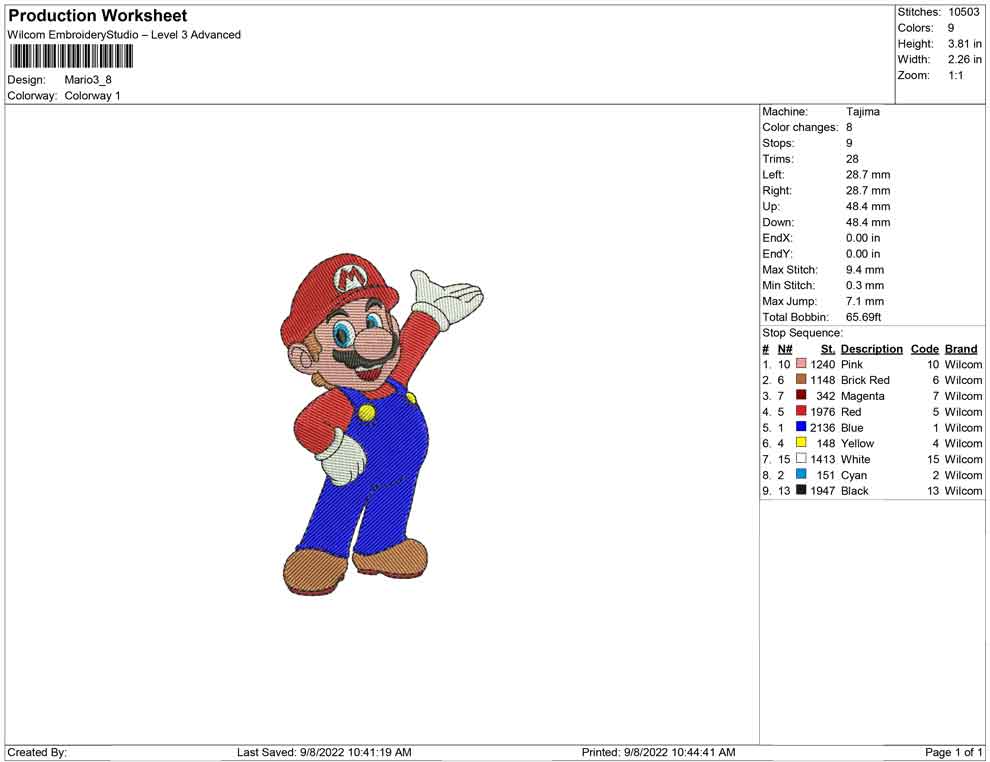Click the dark Magenta color swatch
This screenshot has height=762, width=990.
tap(801, 396)
